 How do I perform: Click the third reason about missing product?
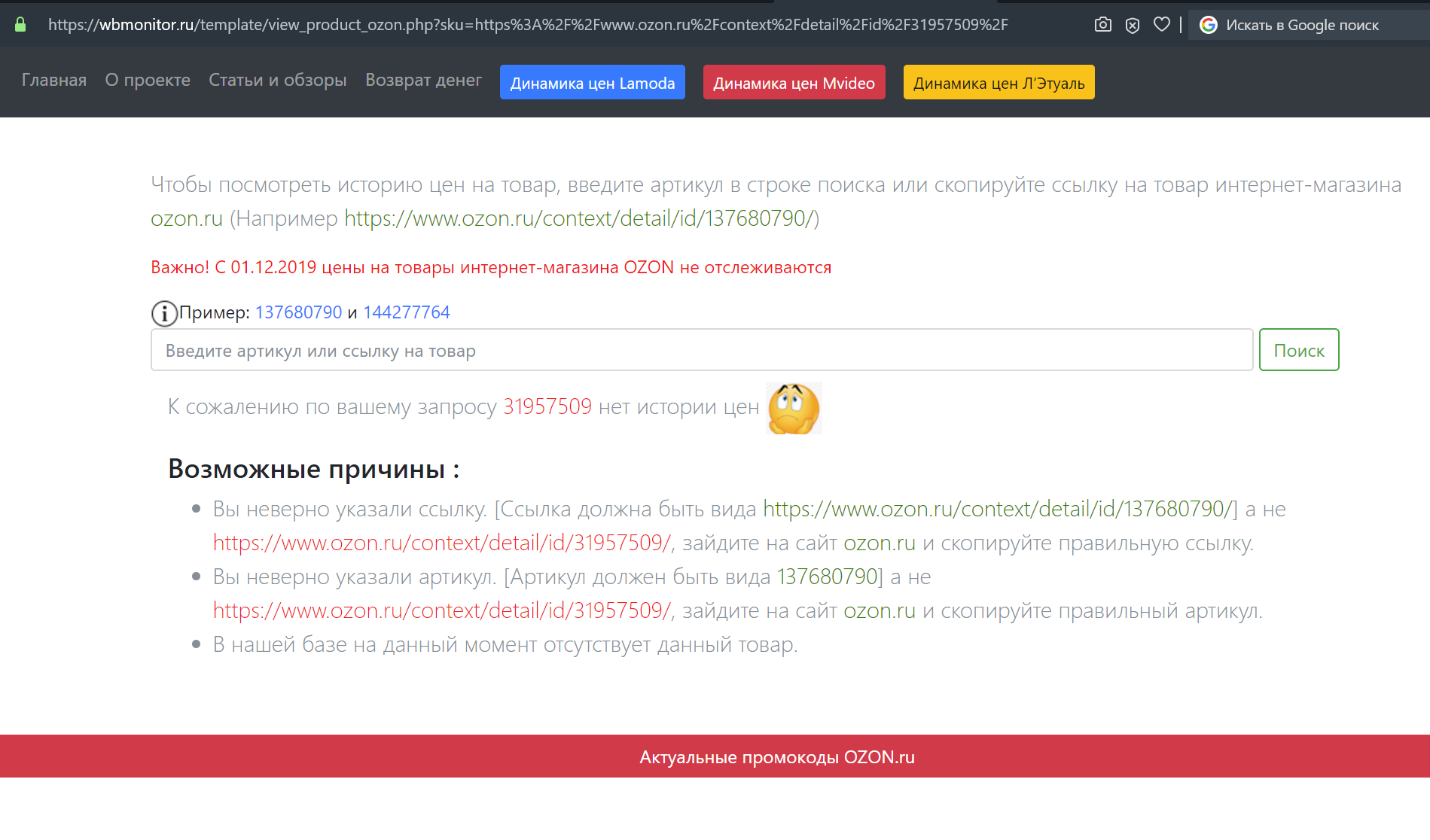505,644
